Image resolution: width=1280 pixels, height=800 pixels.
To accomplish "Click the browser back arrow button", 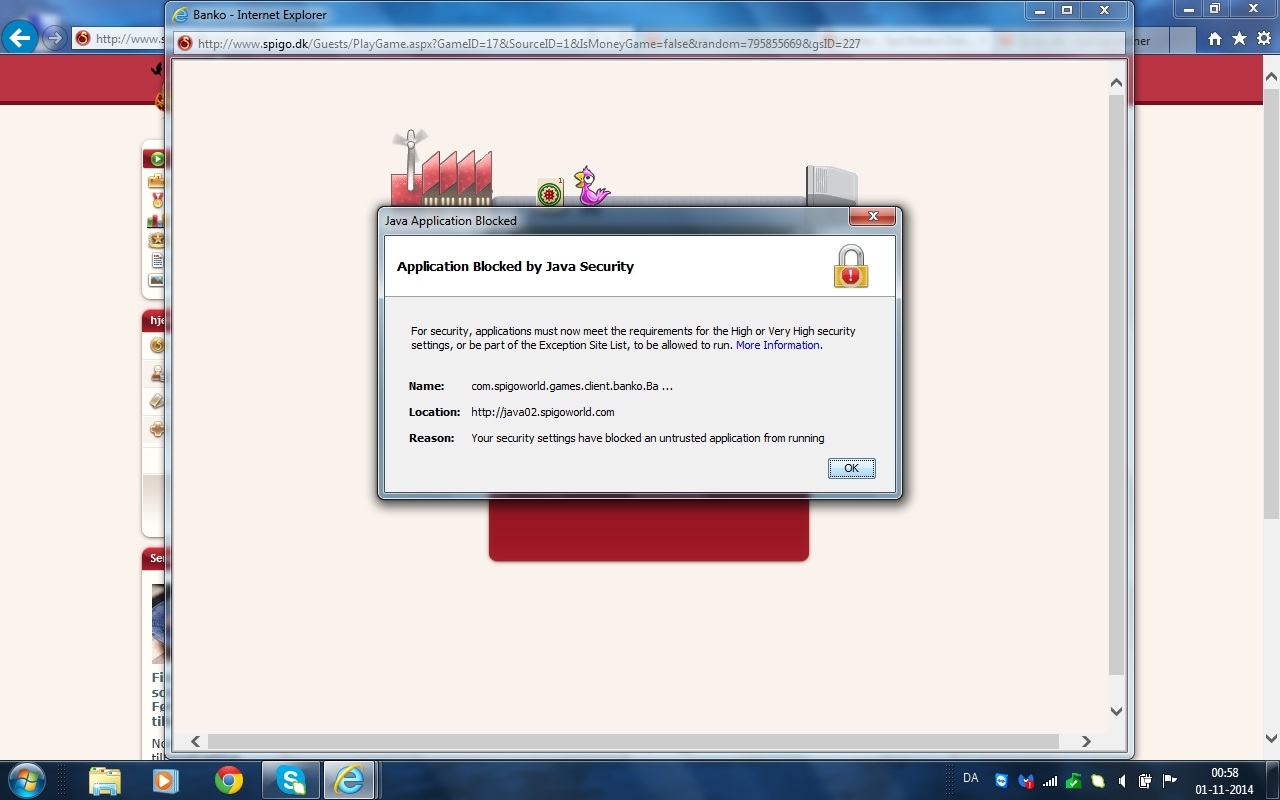I will click(x=20, y=38).
